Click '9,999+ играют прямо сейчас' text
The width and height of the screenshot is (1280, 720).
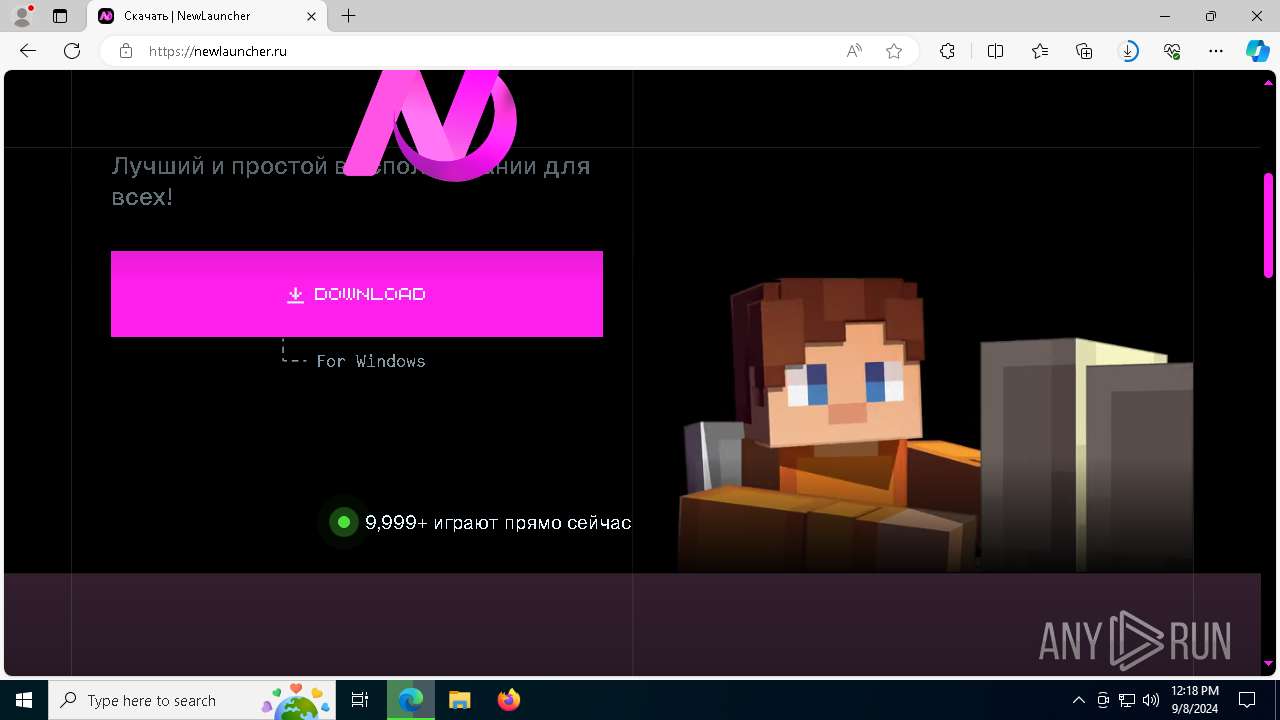point(498,522)
